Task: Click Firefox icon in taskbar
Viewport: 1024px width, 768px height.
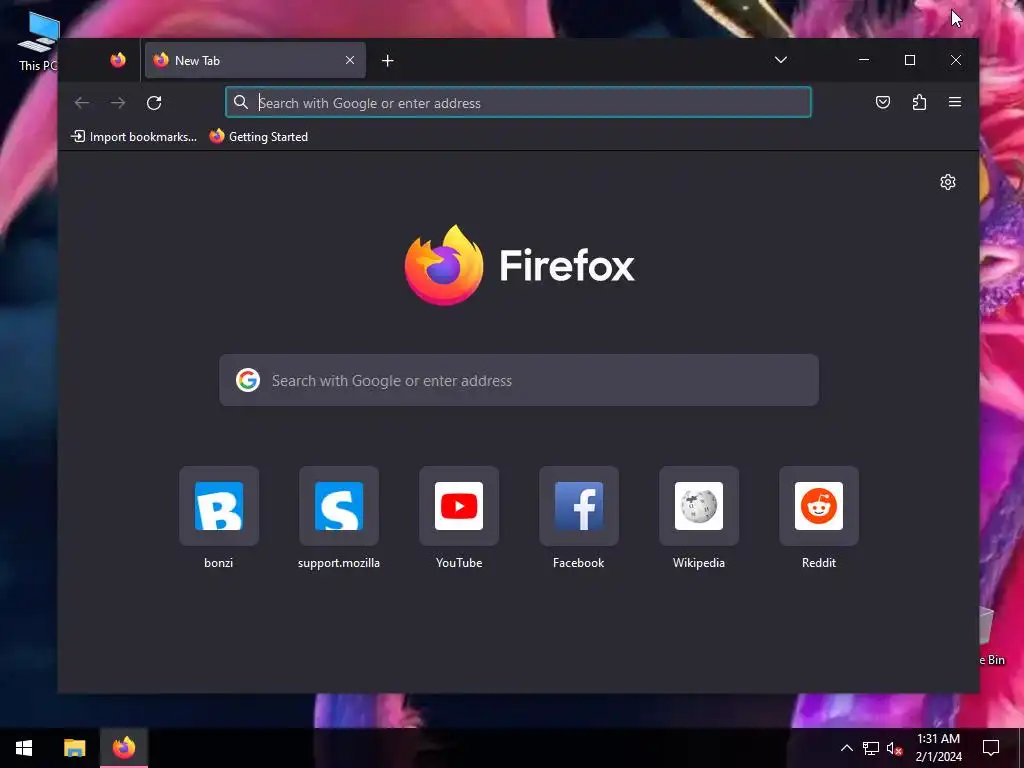Action: click(x=124, y=748)
